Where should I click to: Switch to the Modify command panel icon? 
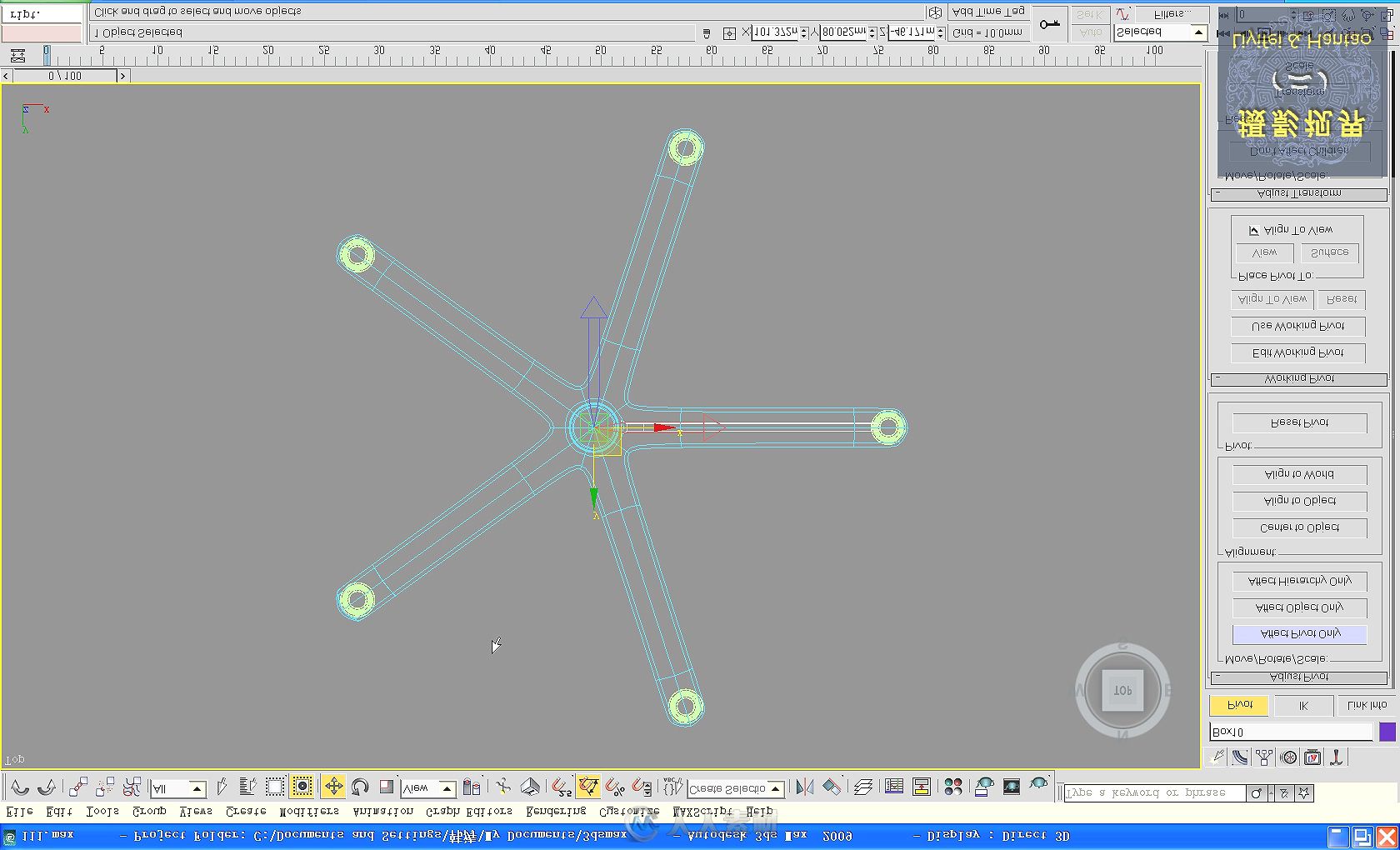[1240, 757]
